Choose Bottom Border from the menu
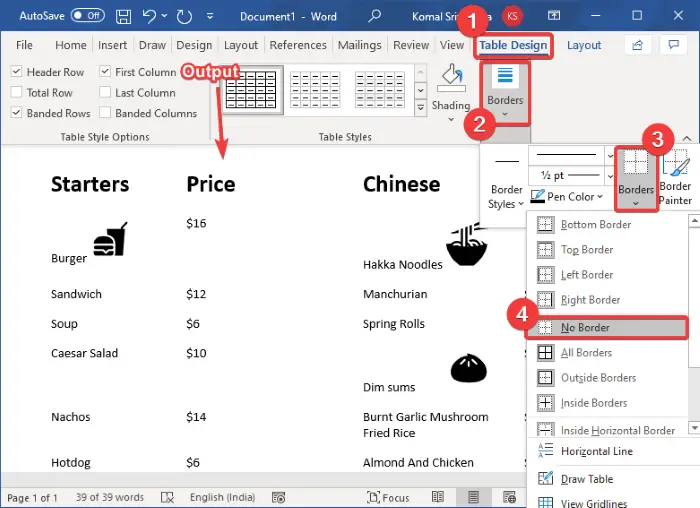 [x=607, y=224]
